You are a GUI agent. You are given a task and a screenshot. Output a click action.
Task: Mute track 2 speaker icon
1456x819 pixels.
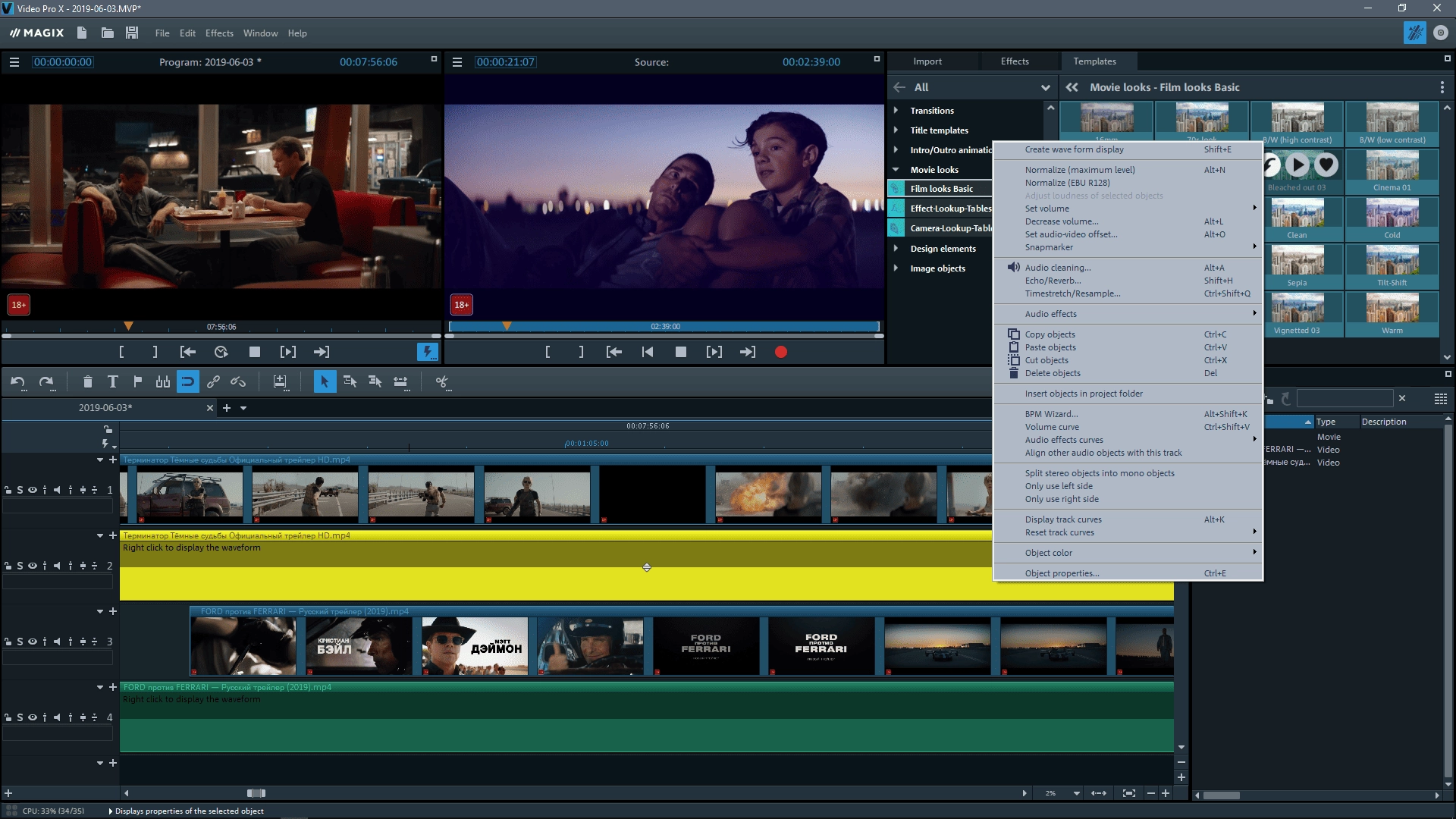(57, 566)
